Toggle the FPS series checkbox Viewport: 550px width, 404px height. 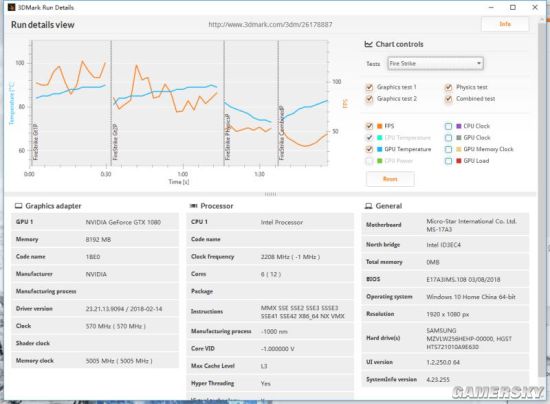tap(369, 126)
